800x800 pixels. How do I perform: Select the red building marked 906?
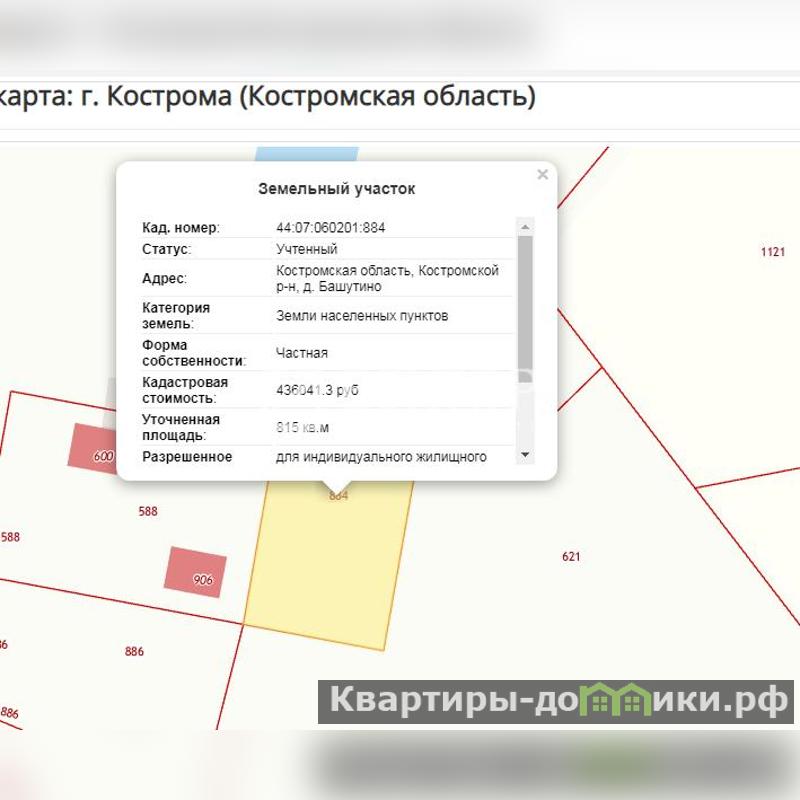pyautogui.click(x=196, y=572)
